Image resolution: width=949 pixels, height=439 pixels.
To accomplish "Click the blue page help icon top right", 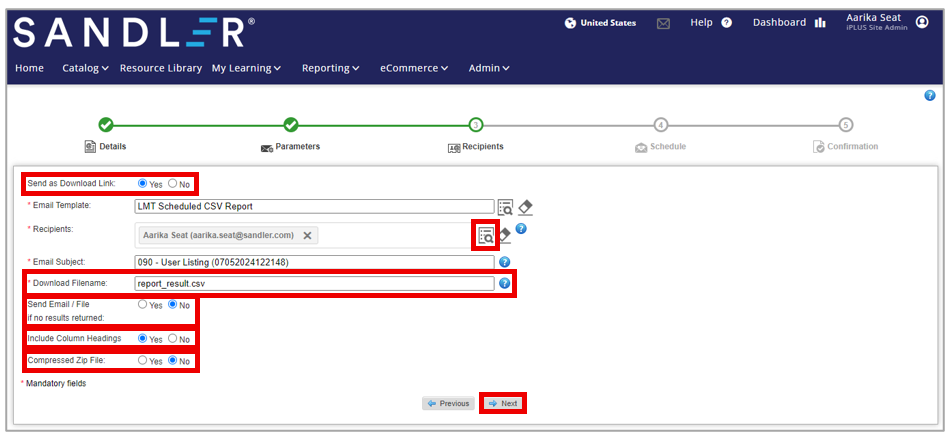I will coord(930,95).
